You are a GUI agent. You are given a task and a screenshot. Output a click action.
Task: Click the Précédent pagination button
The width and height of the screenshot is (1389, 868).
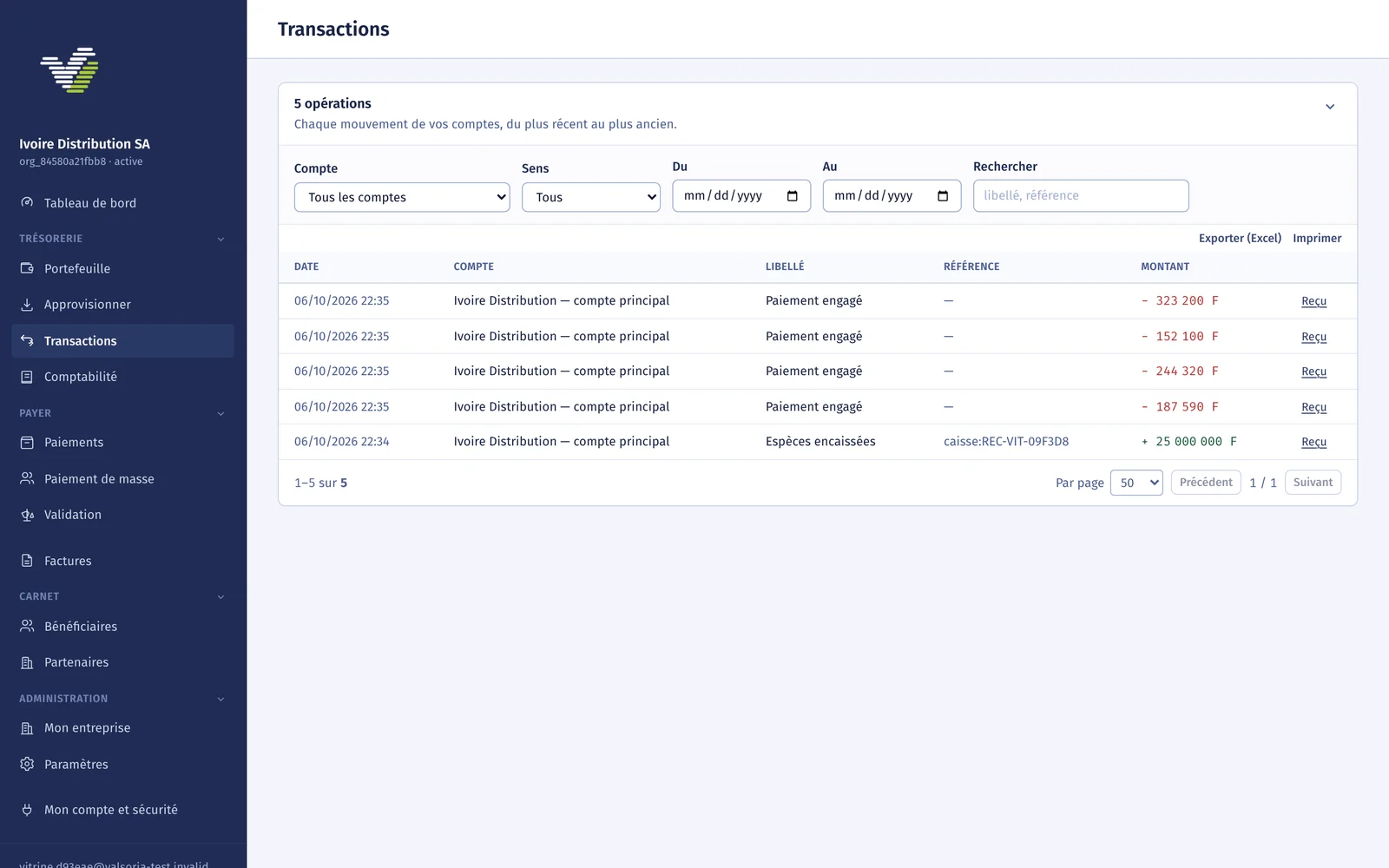point(1206,483)
